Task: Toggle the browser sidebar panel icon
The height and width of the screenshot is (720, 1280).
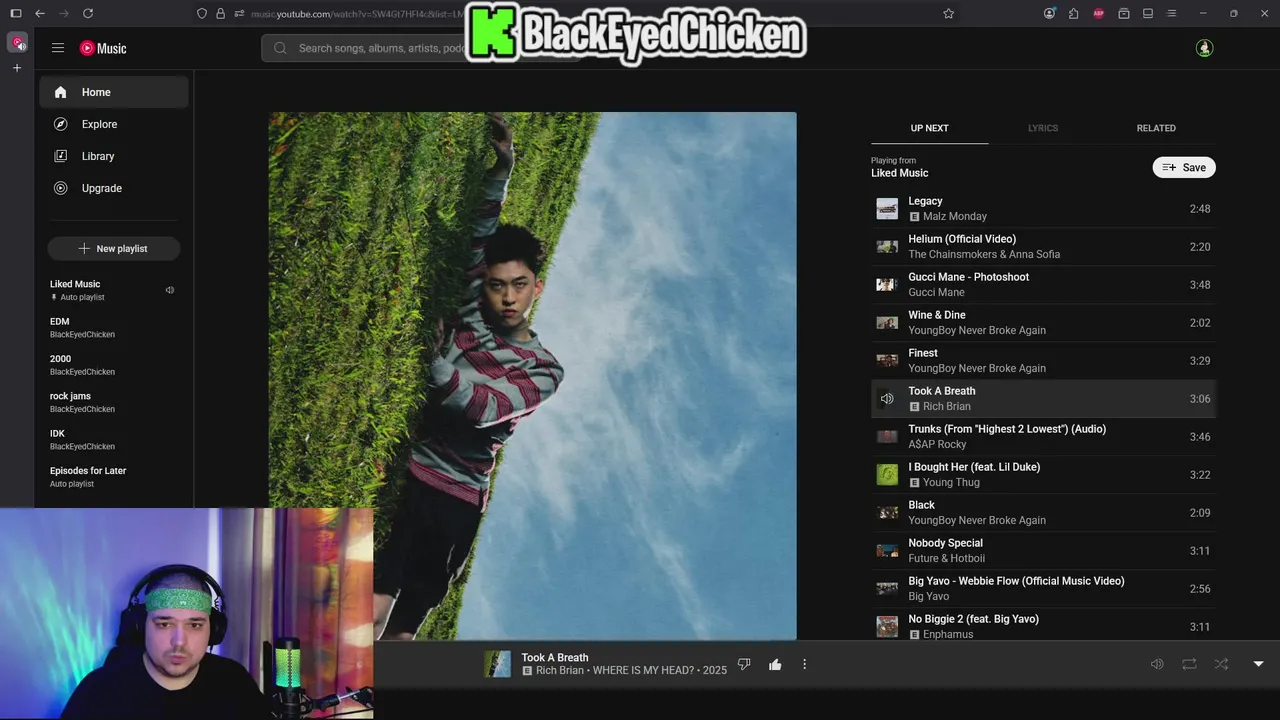Action: [x=15, y=13]
